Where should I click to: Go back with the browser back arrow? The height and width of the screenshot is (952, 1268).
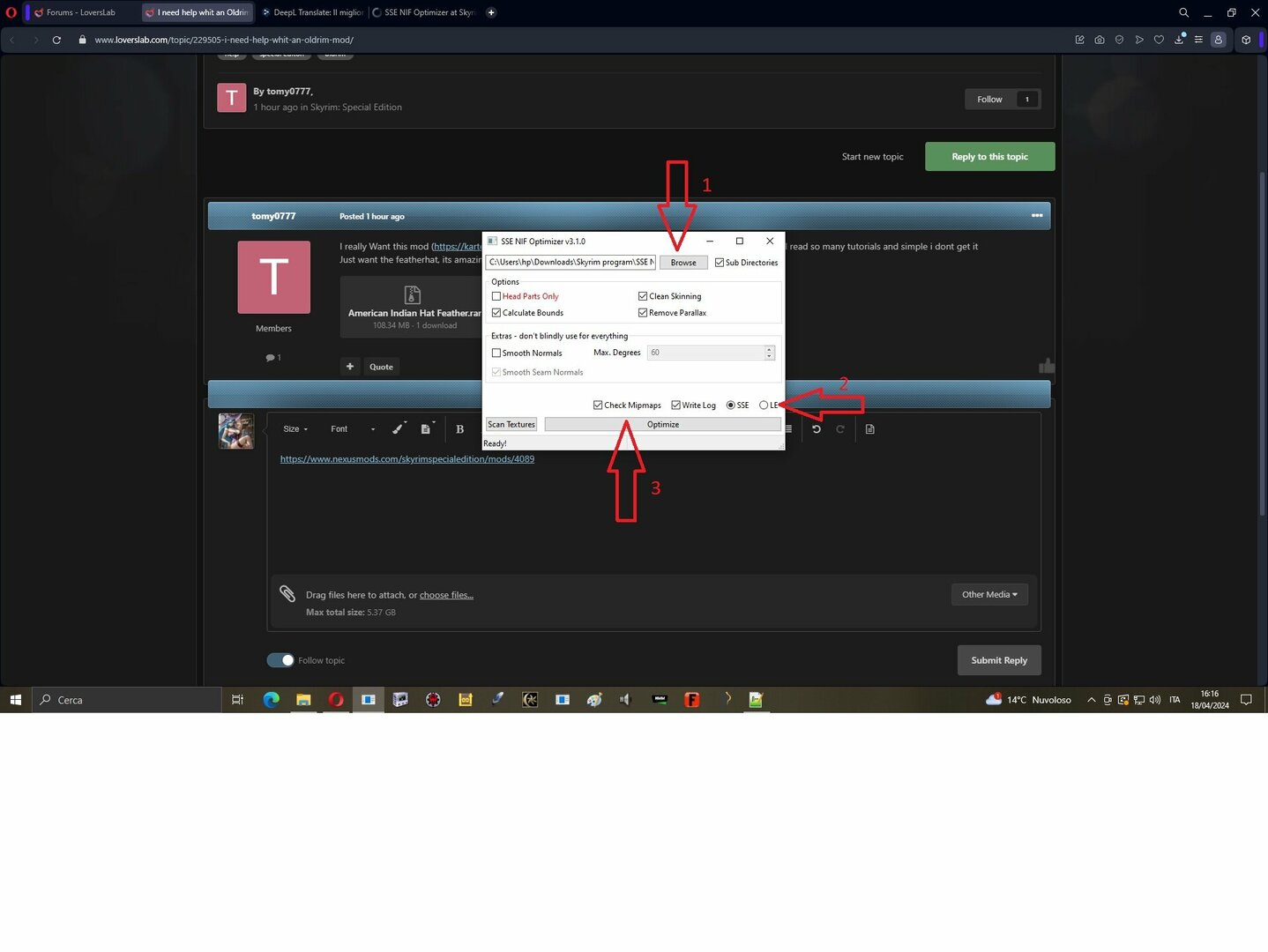point(12,40)
